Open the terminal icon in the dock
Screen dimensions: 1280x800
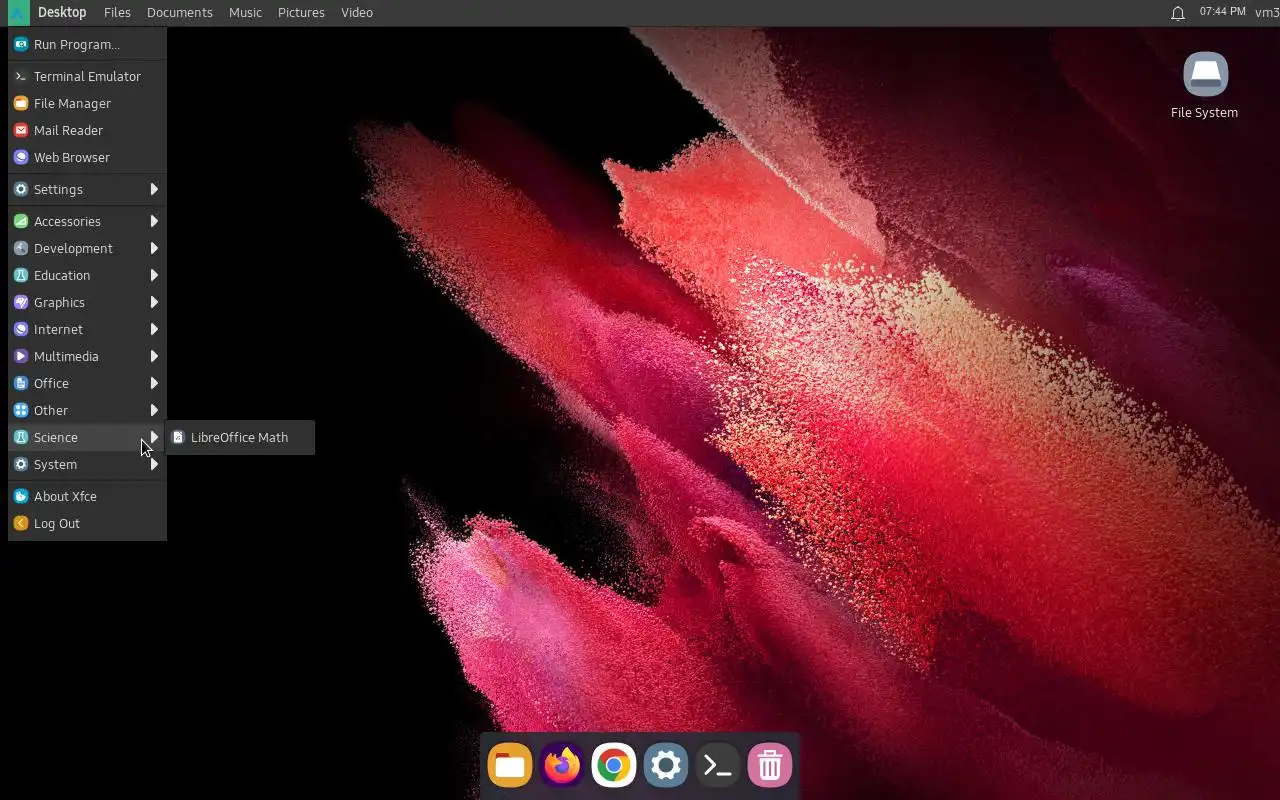coord(718,766)
